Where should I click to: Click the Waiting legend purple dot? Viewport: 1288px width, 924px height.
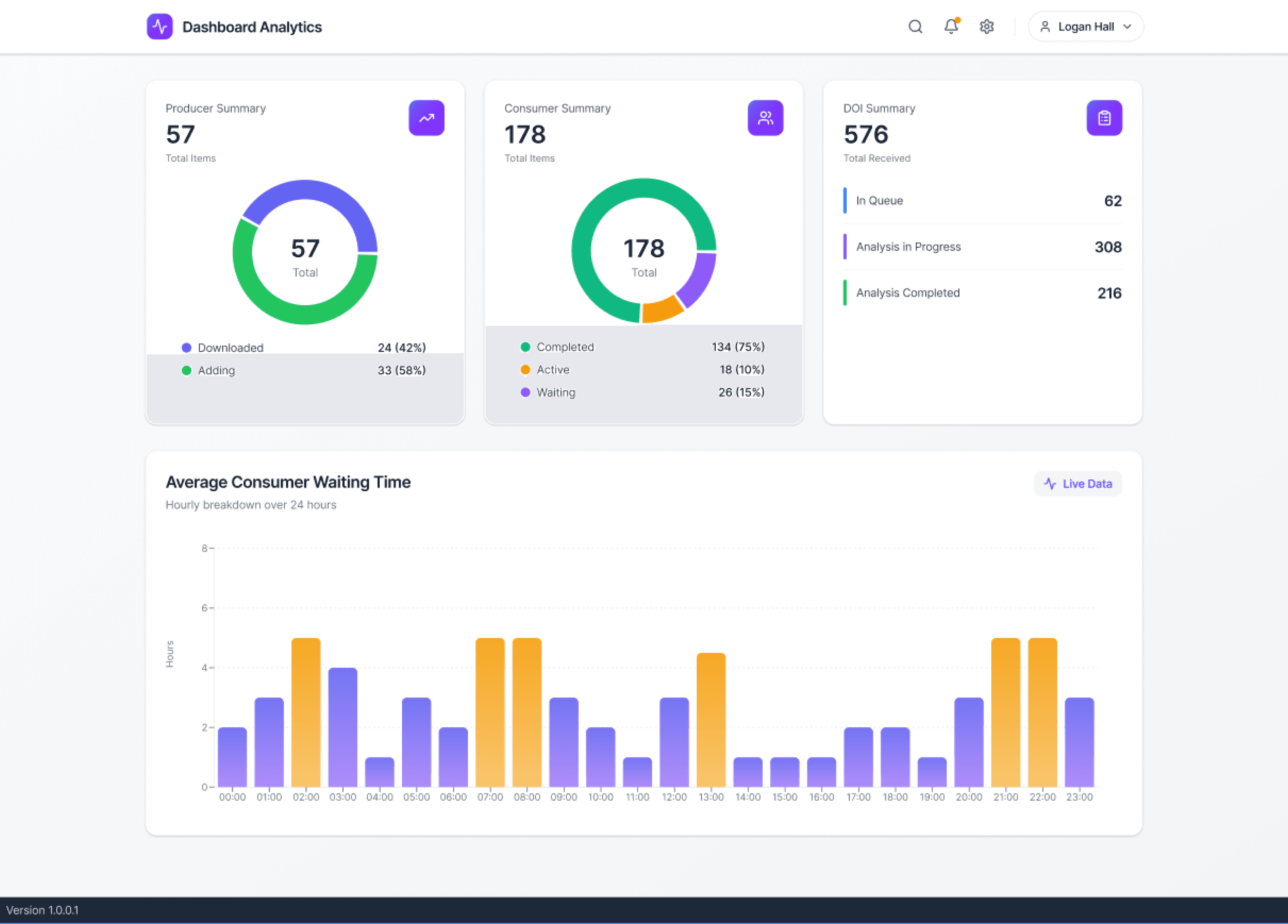(x=525, y=392)
